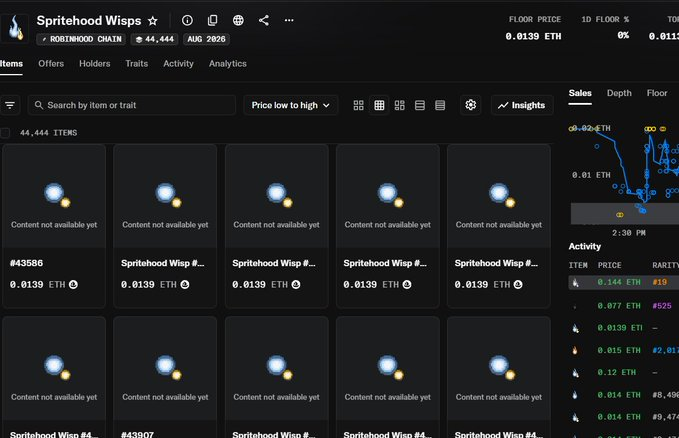Copy collection address icon
This screenshot has width=679, height=438.
click(213, 20)
